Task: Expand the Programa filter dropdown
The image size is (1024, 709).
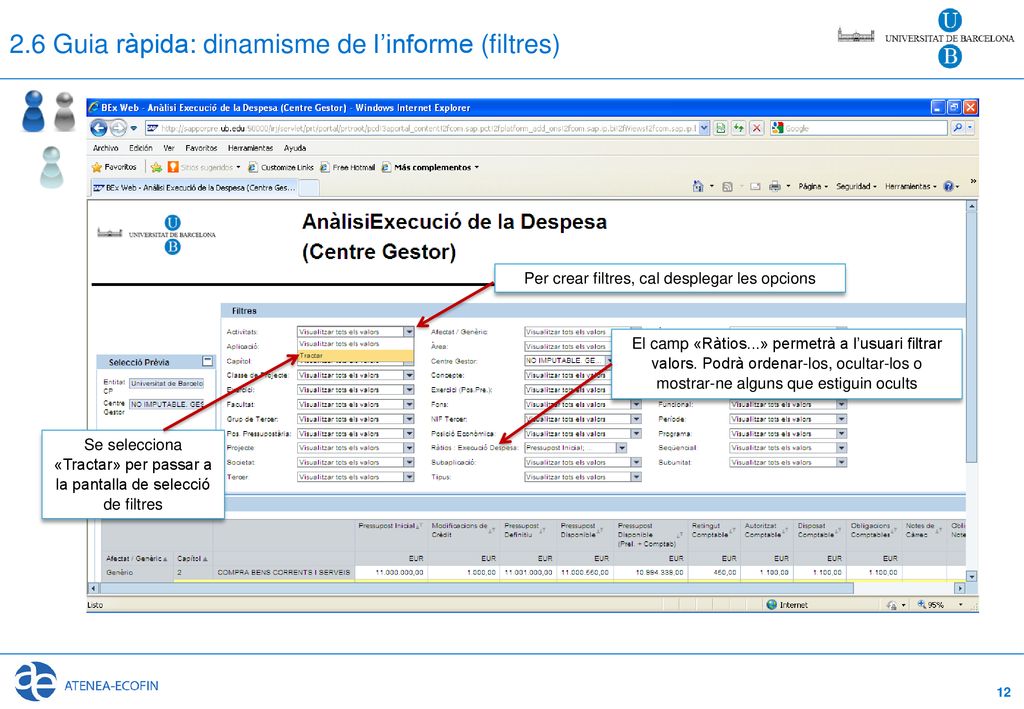Action: pyautogui.click(x=842, y=433)
